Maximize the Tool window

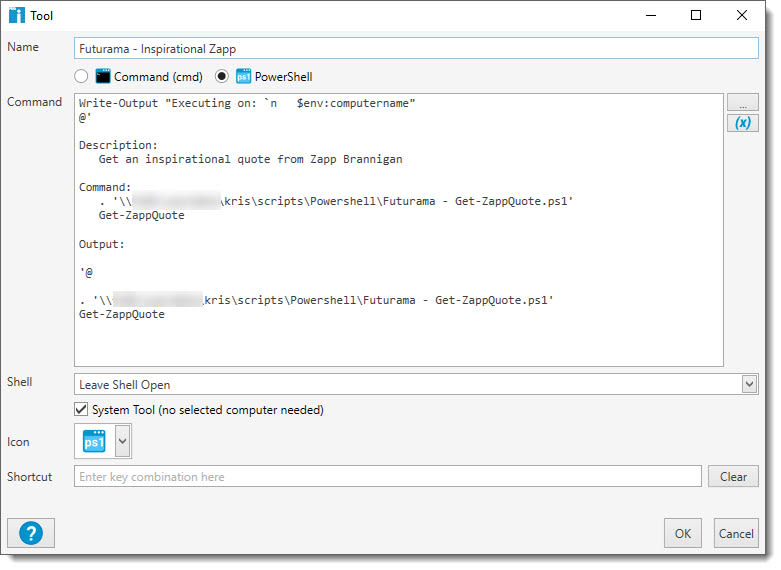pyautogui.click(x=696, y=15)
